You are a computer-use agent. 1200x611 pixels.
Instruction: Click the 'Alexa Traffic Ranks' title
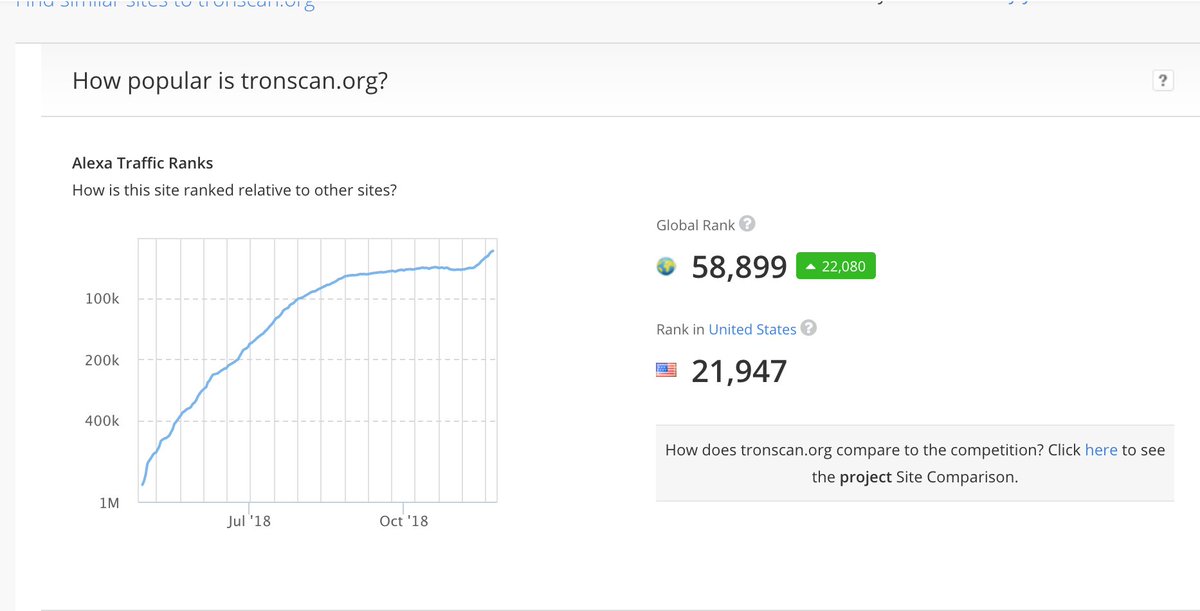pyautogui.click(x=142, y=163)
